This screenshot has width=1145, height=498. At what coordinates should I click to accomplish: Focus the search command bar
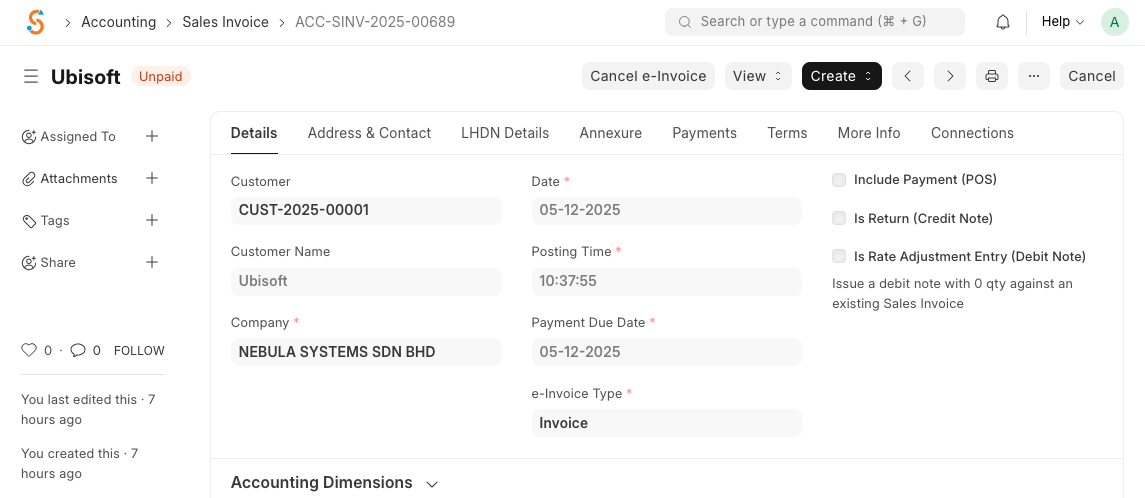pos(814,22)
